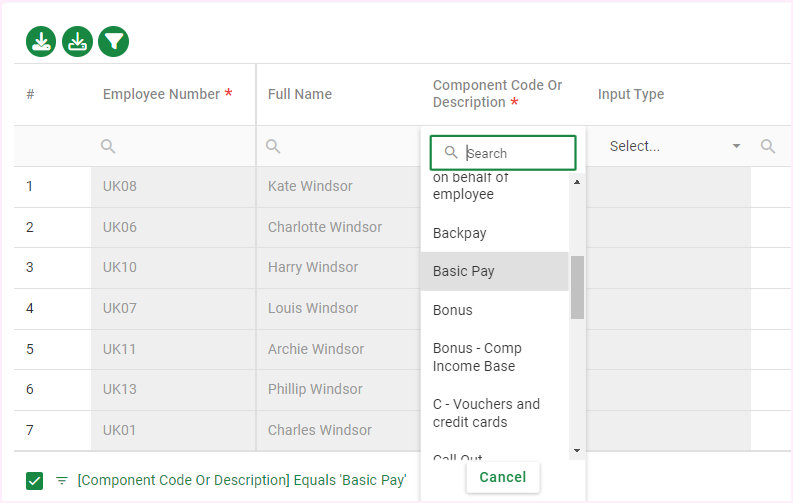Viewport: 793px width, 503px height.
Task: Click the Full Name search magnifier icon
Action: point(273,147)
